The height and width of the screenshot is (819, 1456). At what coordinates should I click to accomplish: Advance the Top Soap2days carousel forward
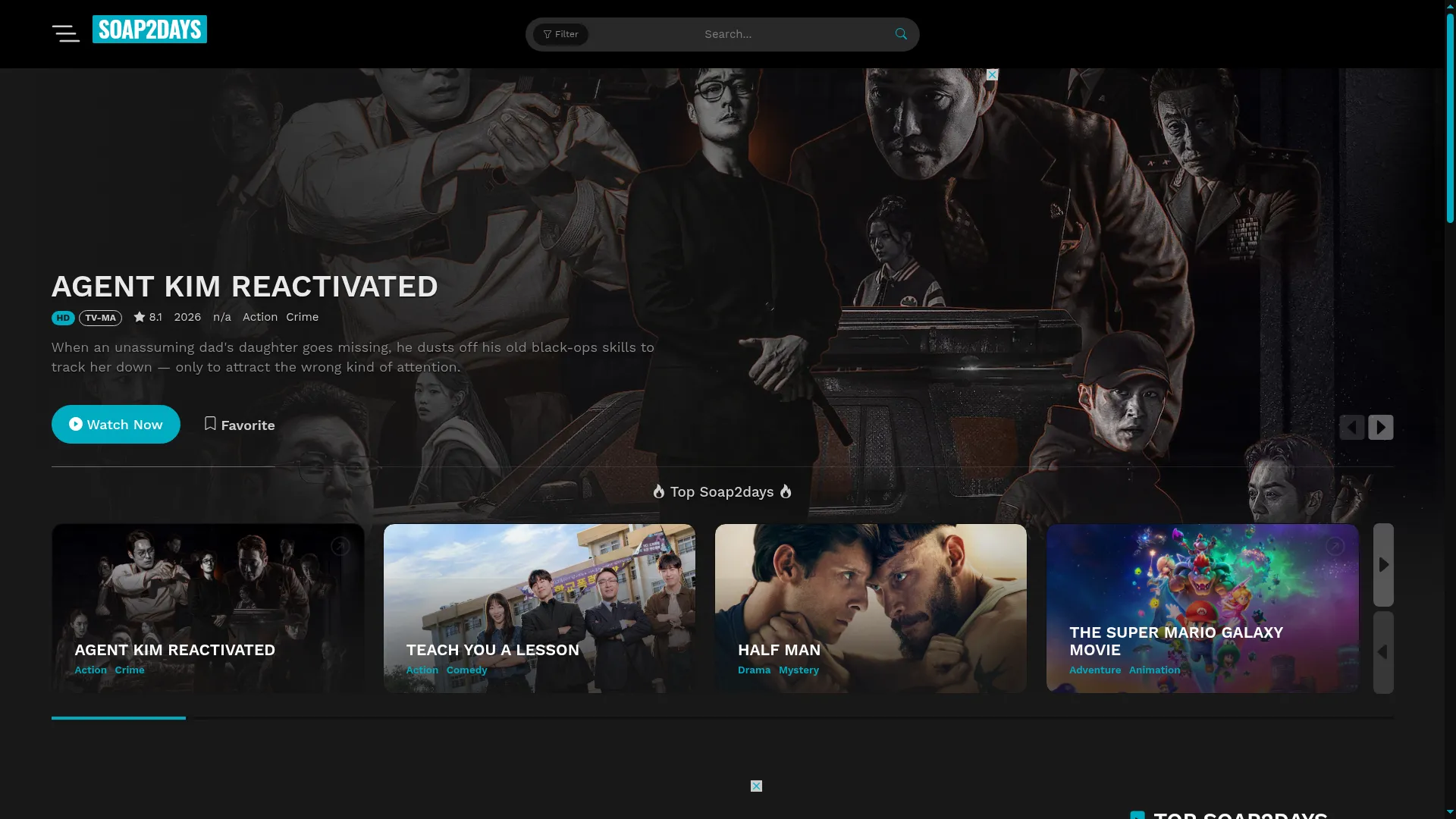tap(1383, 565)
